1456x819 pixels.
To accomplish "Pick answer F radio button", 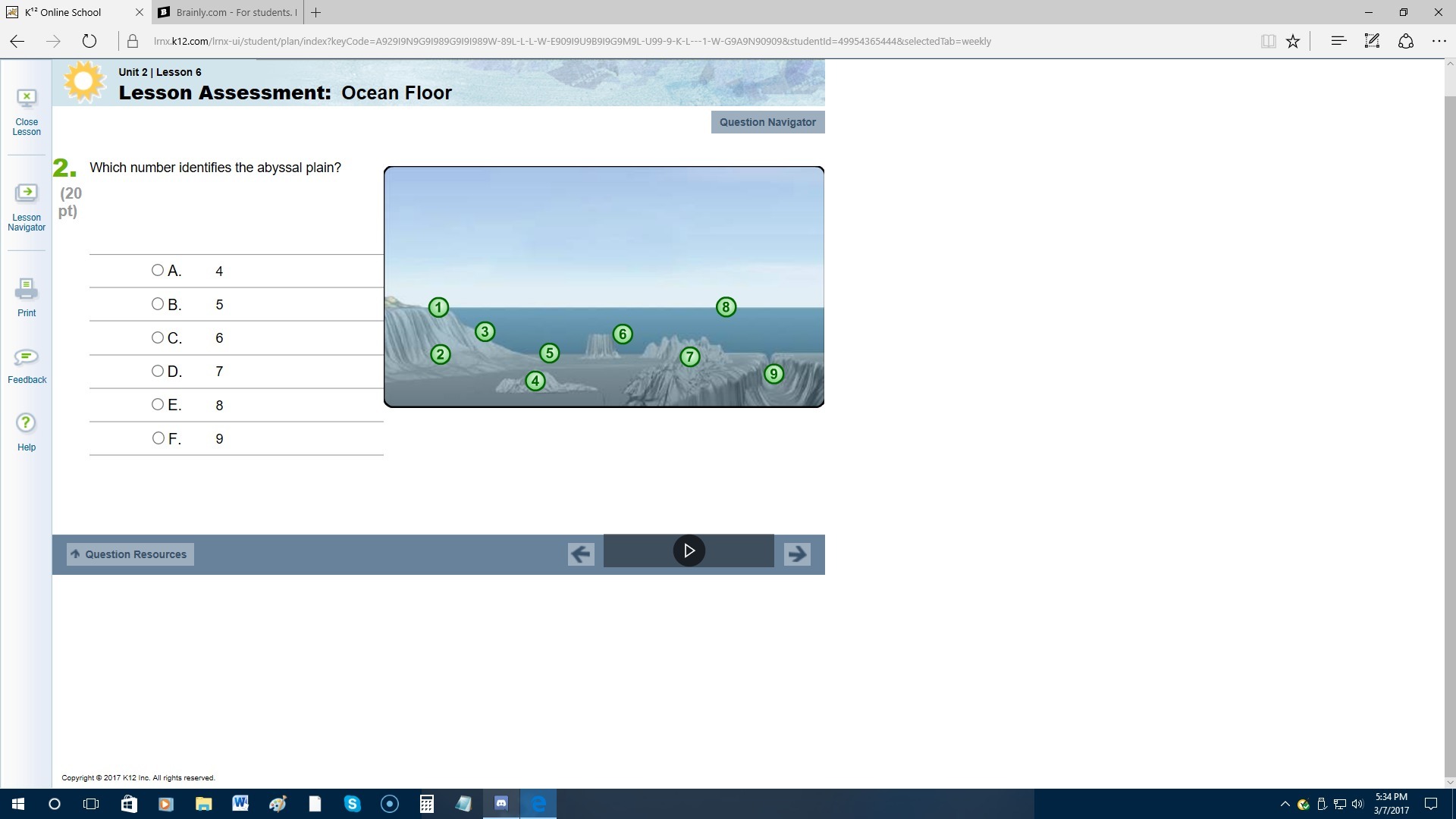I will pos(158,438).
